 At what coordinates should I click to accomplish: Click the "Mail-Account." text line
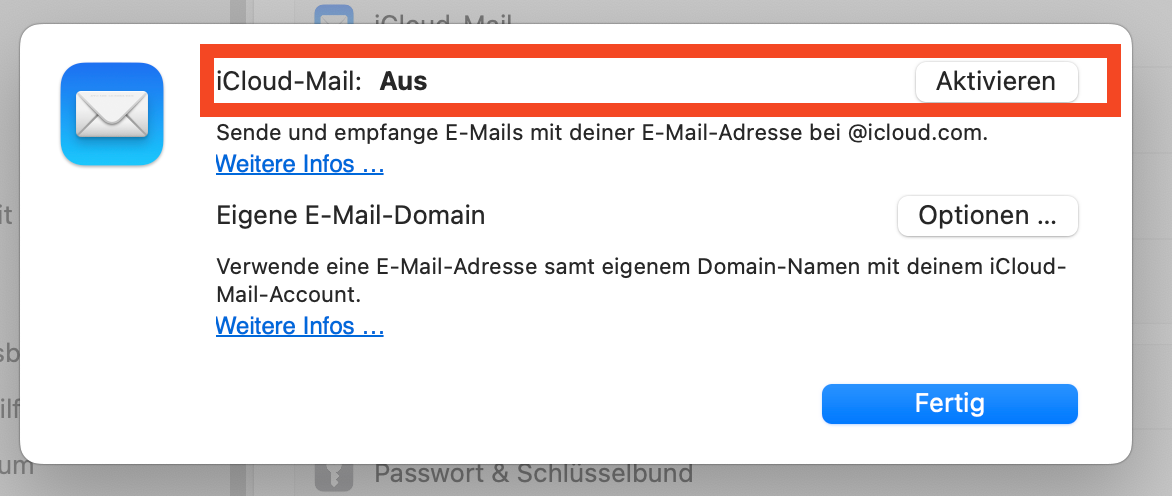(288, 296)
